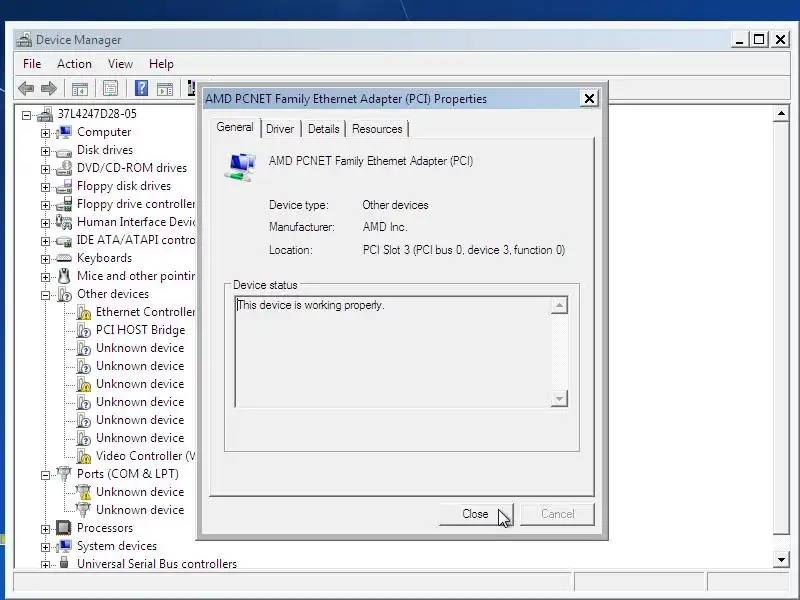Image resolution: width=800 pixels, height=600 pixels.
Task: Click the device status scroll up arrow
Action: click(x=559, y=306)
